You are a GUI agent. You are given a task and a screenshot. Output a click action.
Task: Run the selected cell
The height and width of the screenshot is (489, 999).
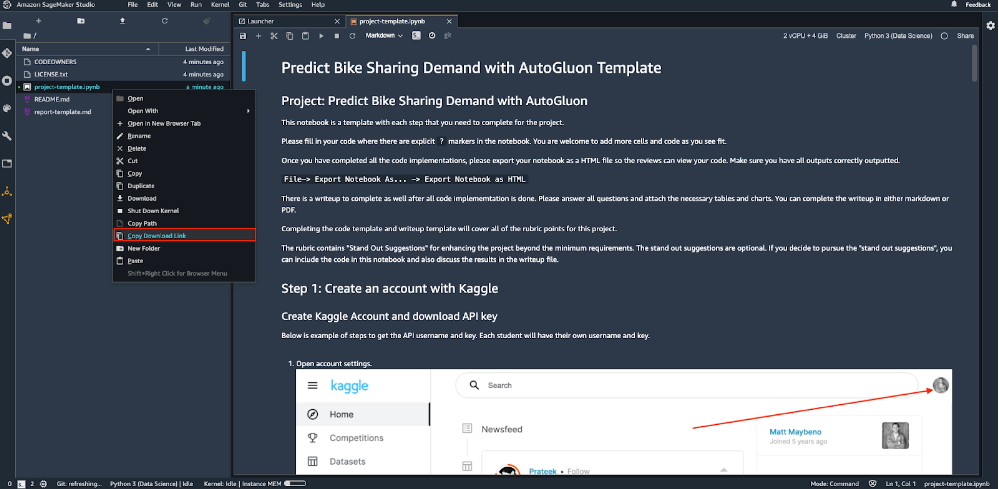click(321, 36)
